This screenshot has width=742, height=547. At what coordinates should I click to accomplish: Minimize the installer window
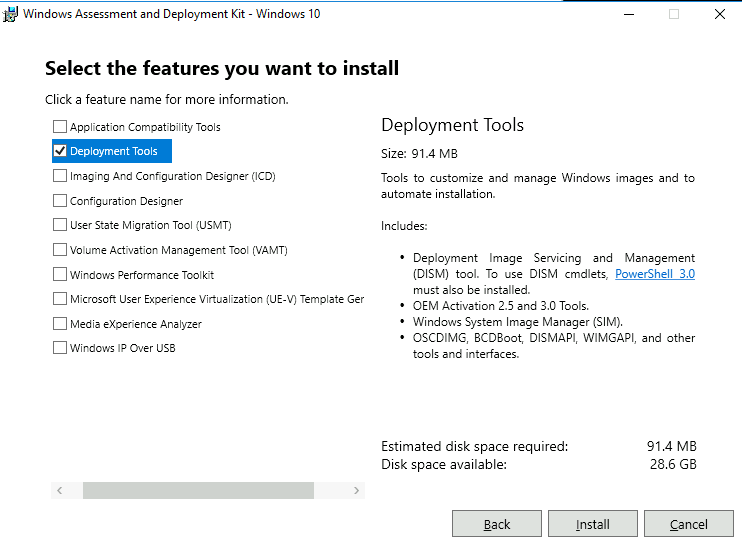[x=628, y=14]
